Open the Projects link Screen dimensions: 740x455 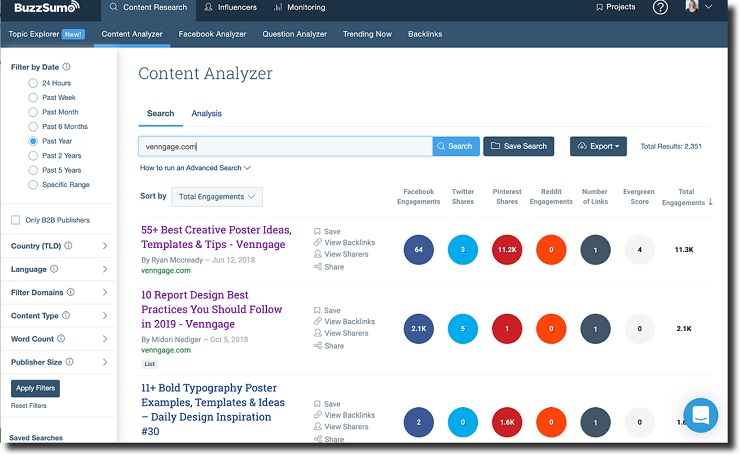(615, 7)
